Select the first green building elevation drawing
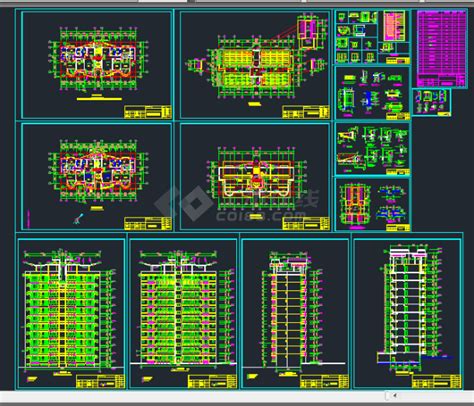Screen dimensions: 474x406 click(68, 309)
